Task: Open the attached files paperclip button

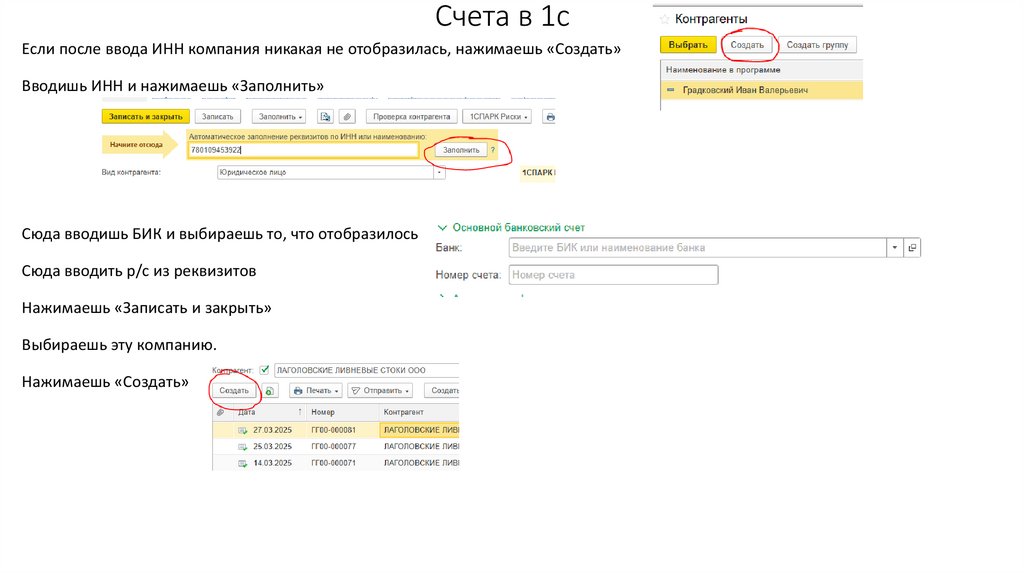Action: [x=347, y=117]
